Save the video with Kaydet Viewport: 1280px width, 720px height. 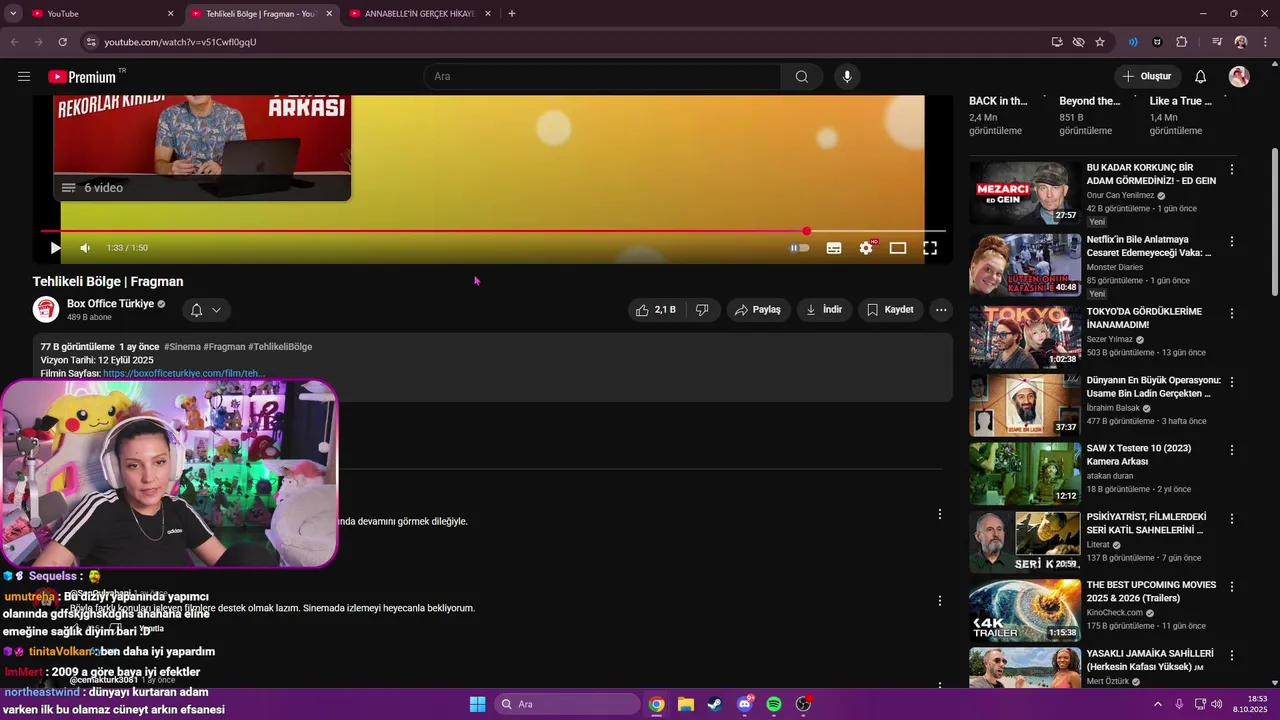point(890,310)
